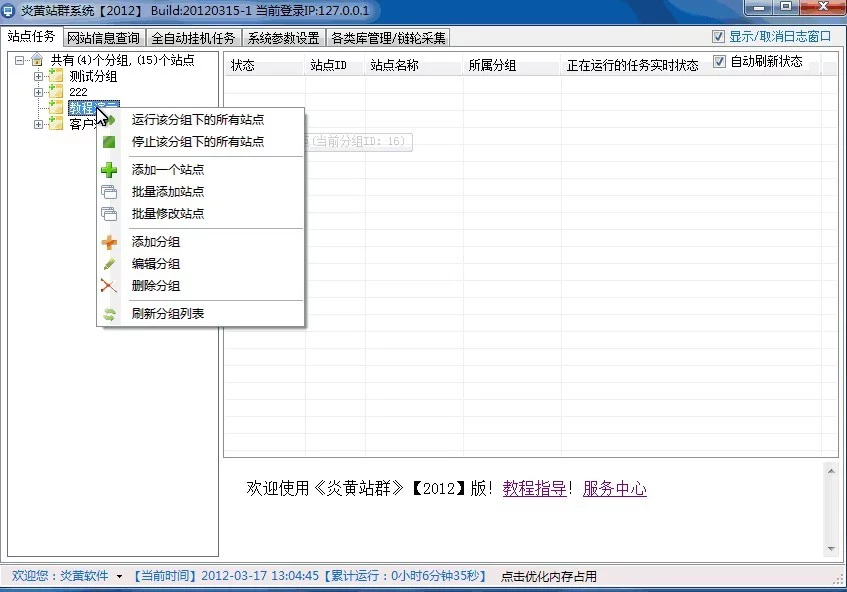Click the 欢迎您：炎黄软件 status text
Viewport: 847px width, 592px height.
[x=60, y=576]
